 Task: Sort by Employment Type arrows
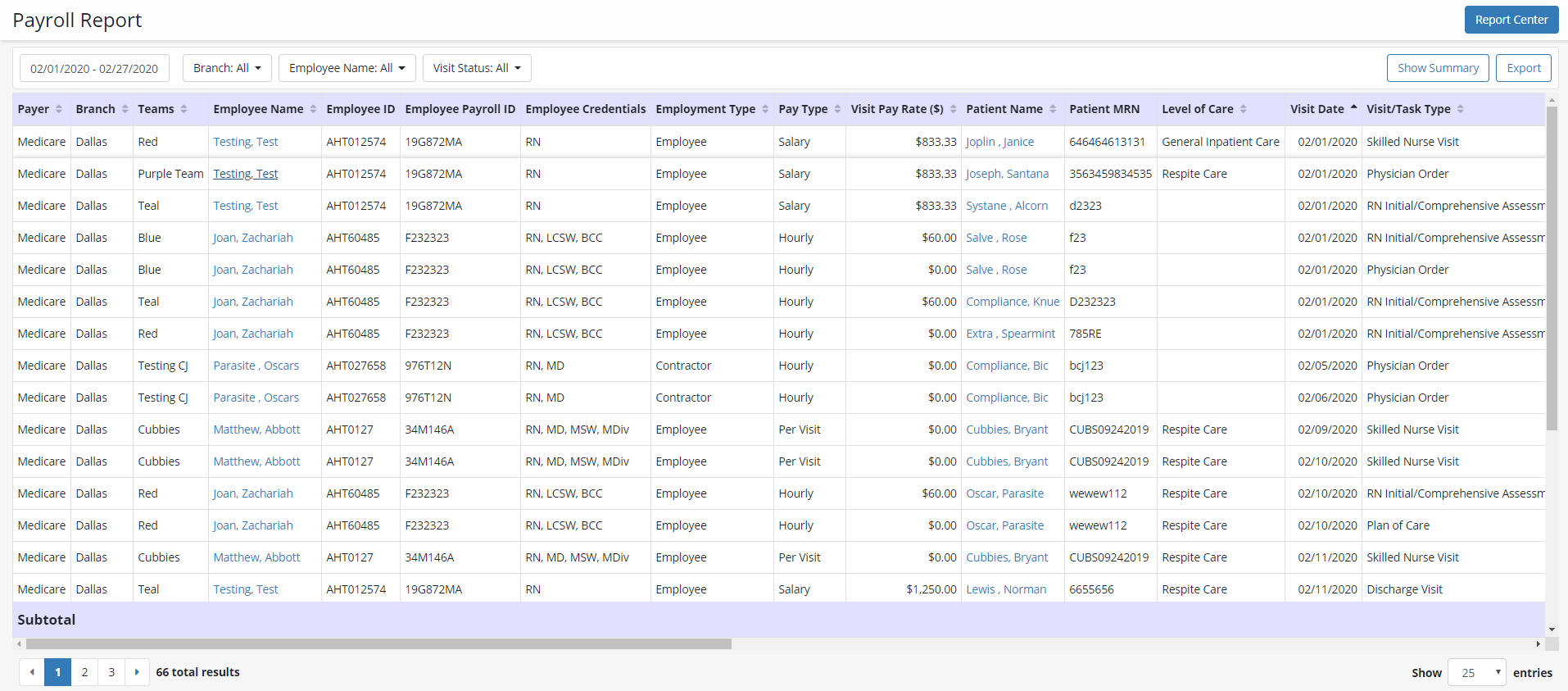[765, 109]
